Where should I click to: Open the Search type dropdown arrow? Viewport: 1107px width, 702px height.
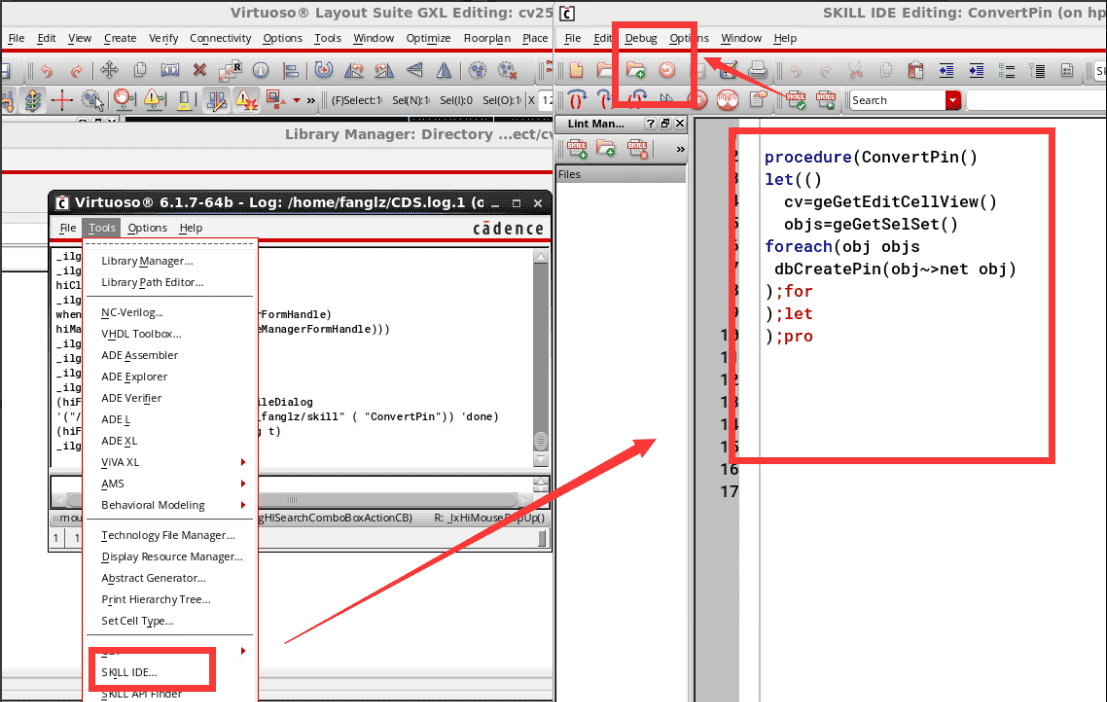pyautogui.click(x=953, y=100)
